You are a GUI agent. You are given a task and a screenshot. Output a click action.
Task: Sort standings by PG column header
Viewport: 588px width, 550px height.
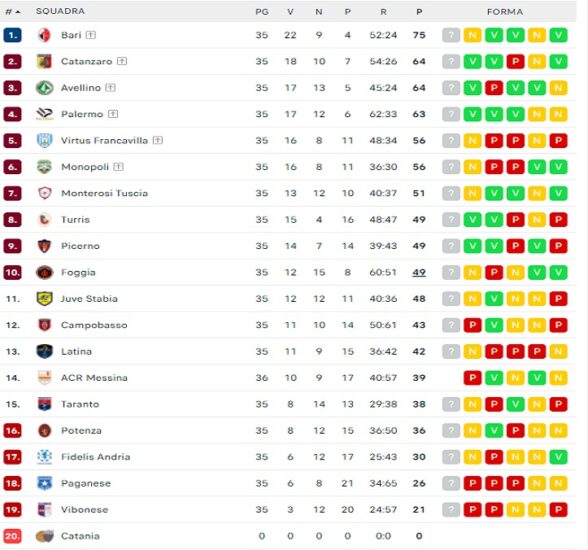pyautogui.click(x=262, y=12)
